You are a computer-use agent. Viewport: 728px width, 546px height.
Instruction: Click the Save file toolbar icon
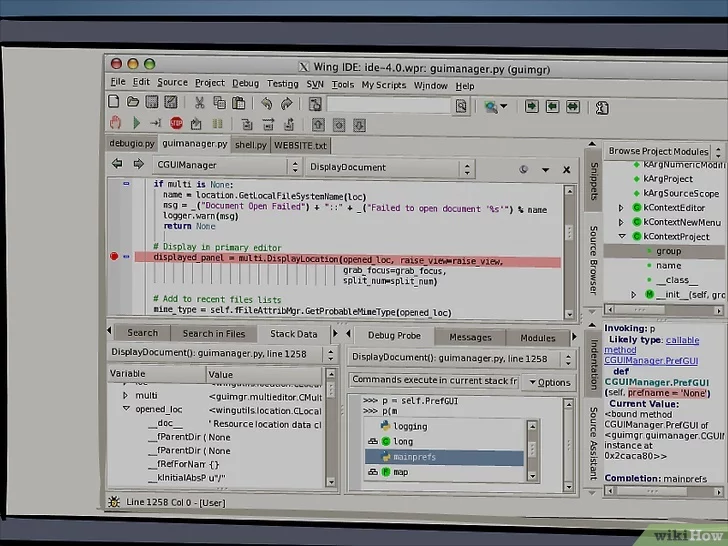[x=152, y=102]
